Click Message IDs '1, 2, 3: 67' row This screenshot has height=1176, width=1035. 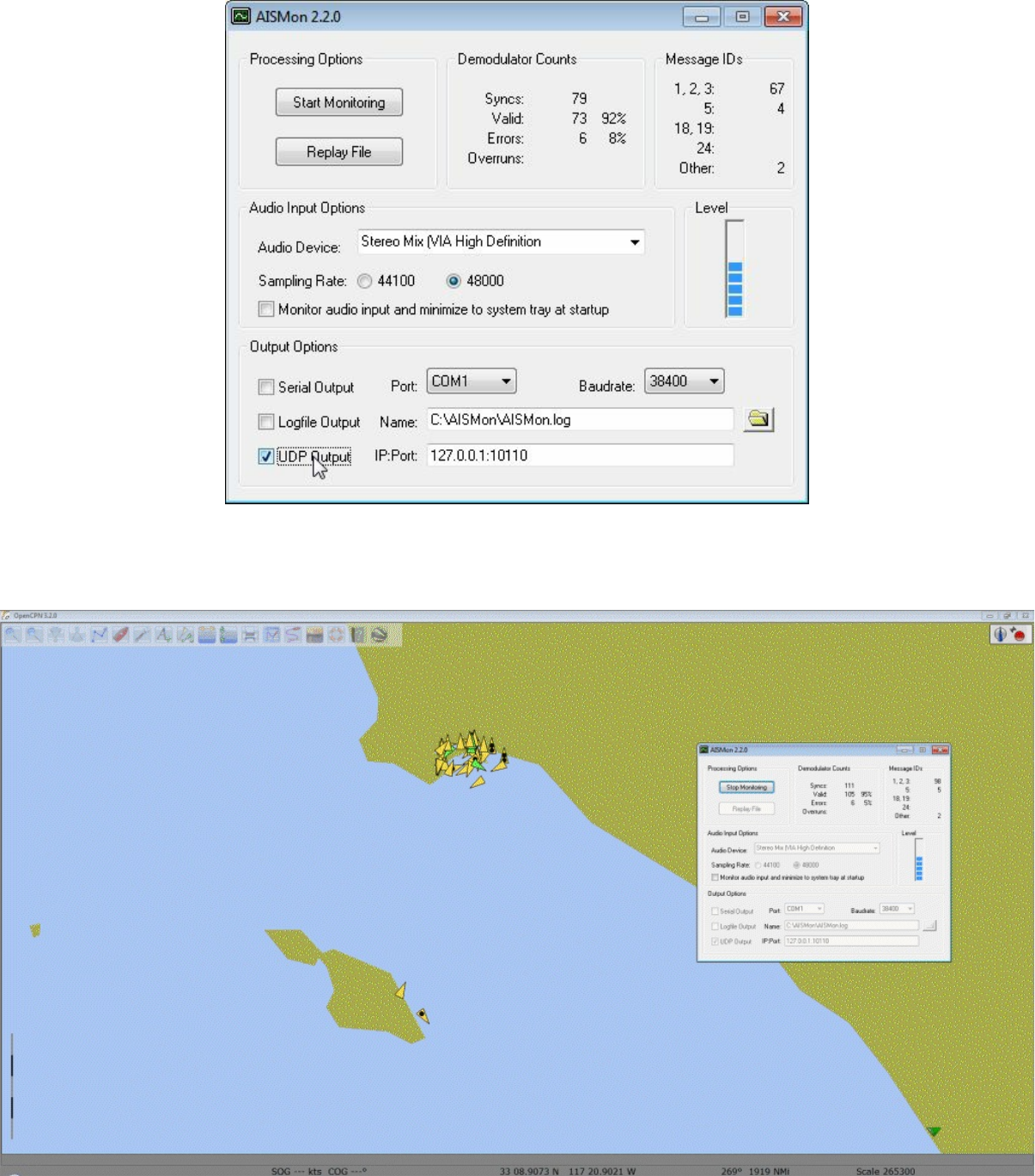[x=729, y=88]
